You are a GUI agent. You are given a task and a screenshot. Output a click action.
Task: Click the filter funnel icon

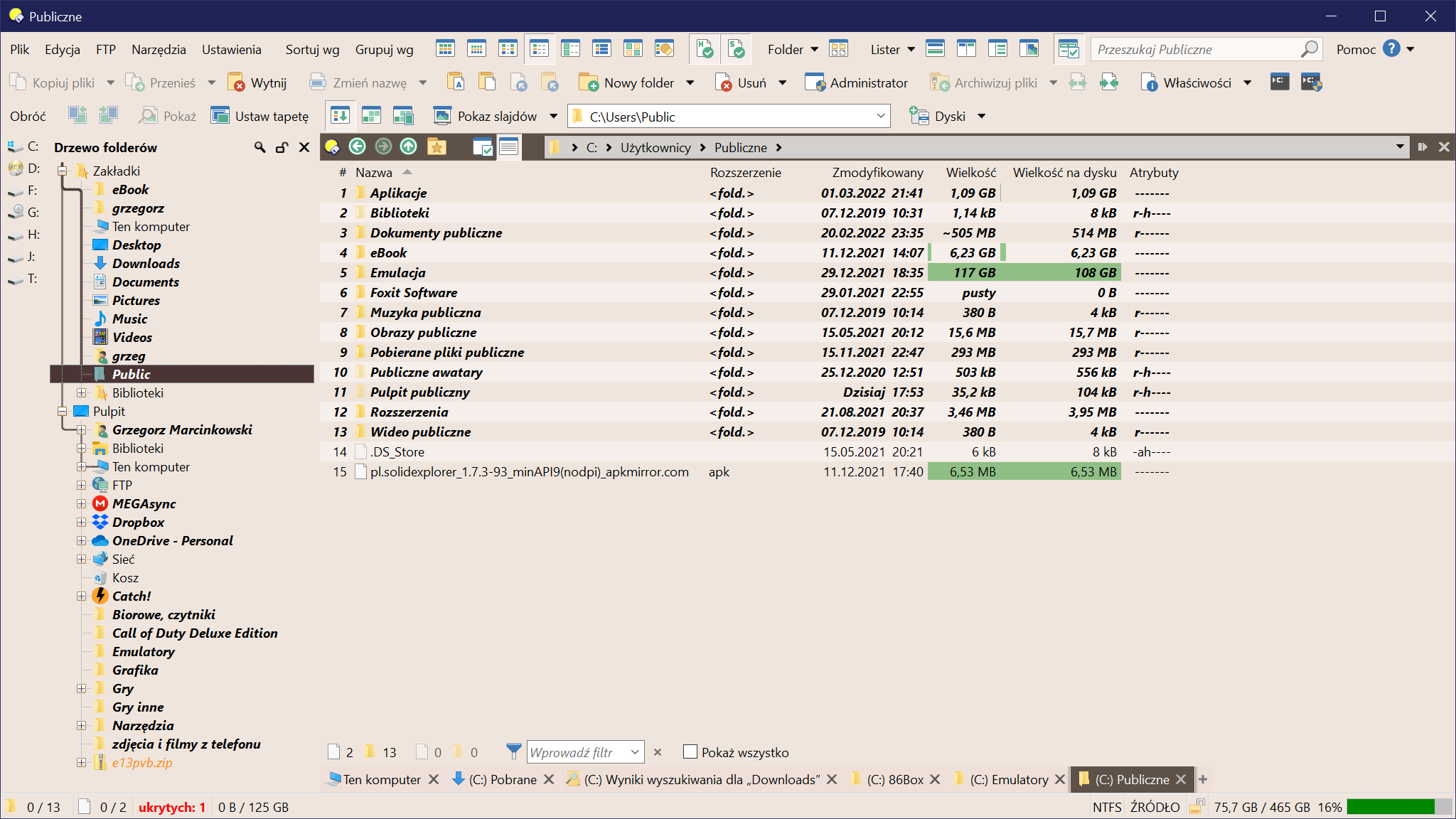tap(514, 751)
